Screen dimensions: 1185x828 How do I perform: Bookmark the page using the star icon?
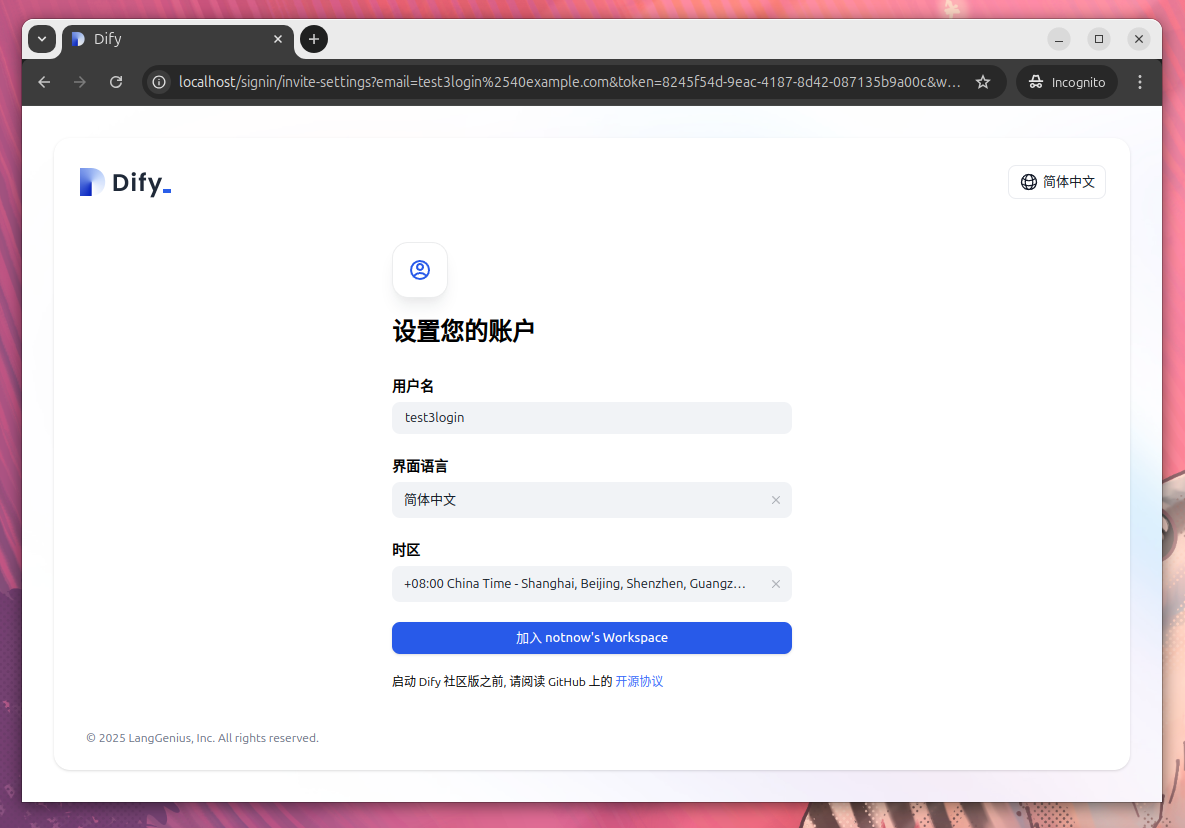983,82
